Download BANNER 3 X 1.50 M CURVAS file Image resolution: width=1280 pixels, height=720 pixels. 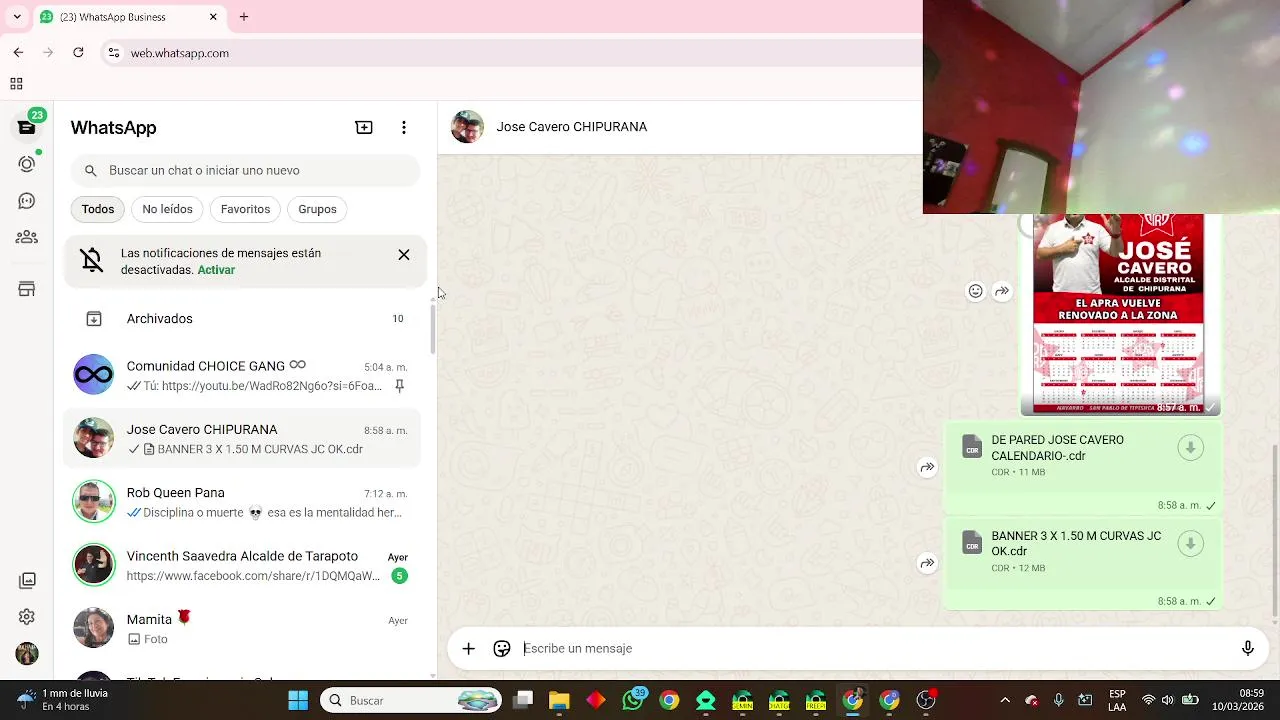1190,544
